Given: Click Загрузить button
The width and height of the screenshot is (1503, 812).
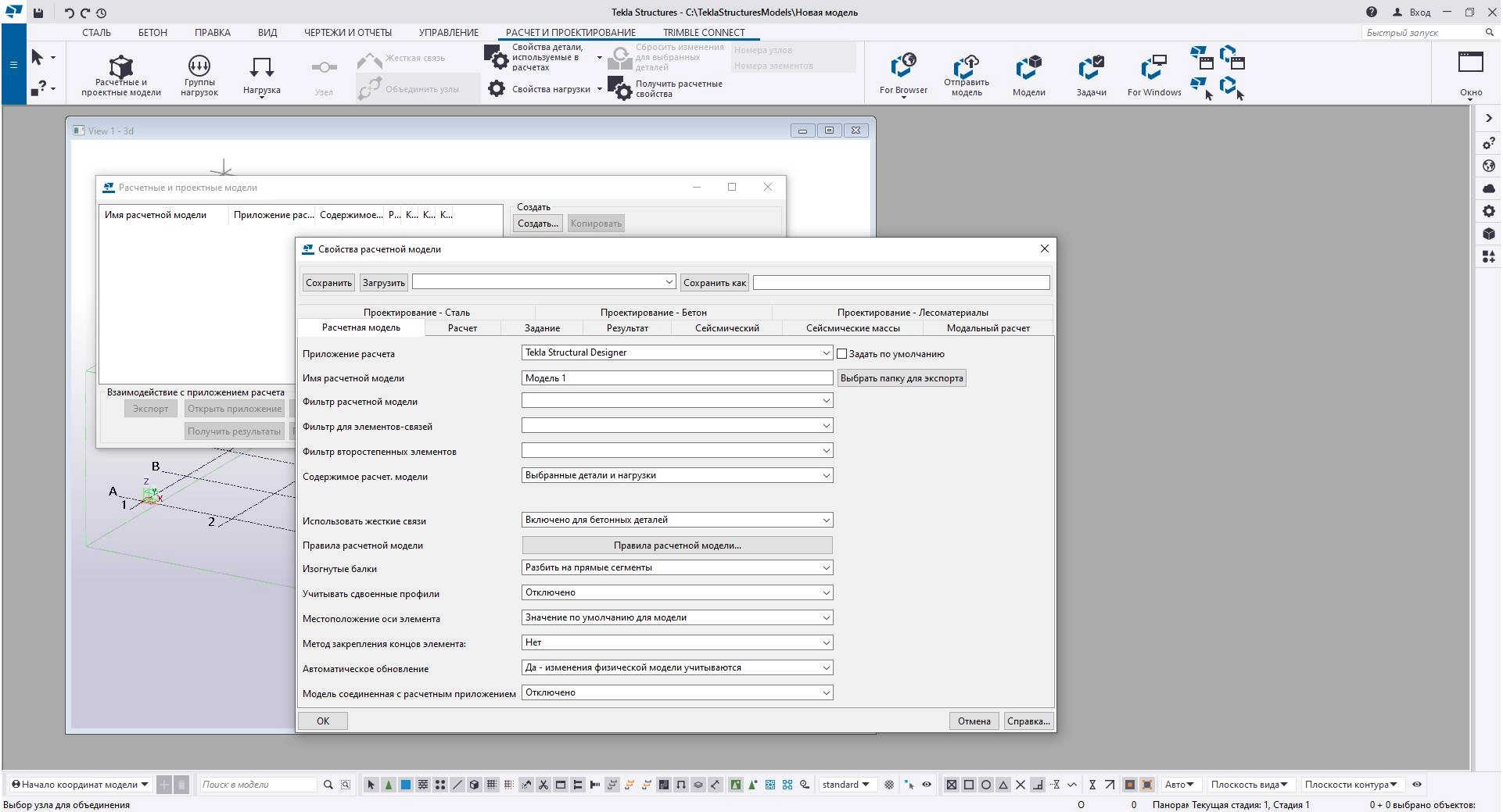Looking at the screenshot, I should pyautogui.click(x=383, y=283).
